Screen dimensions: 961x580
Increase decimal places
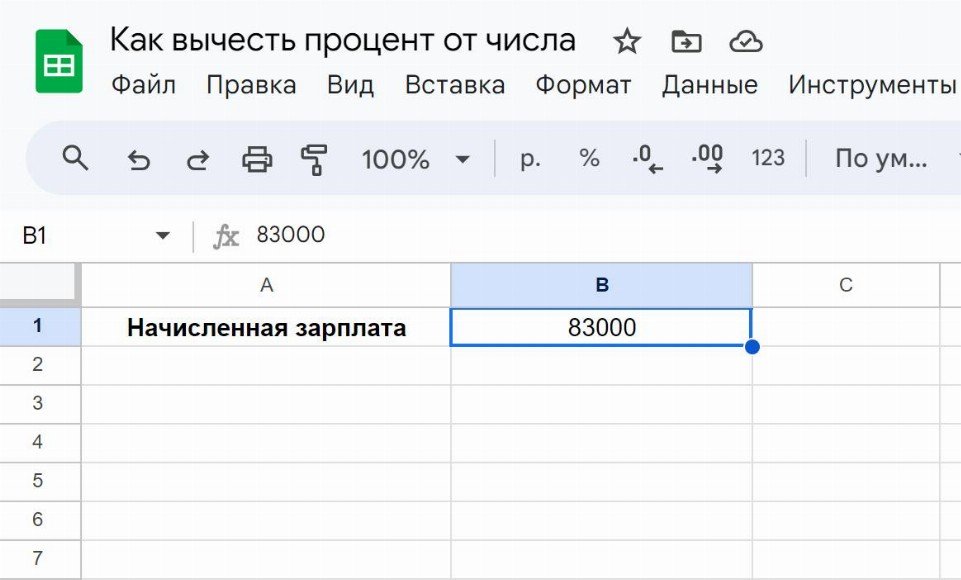707,158
